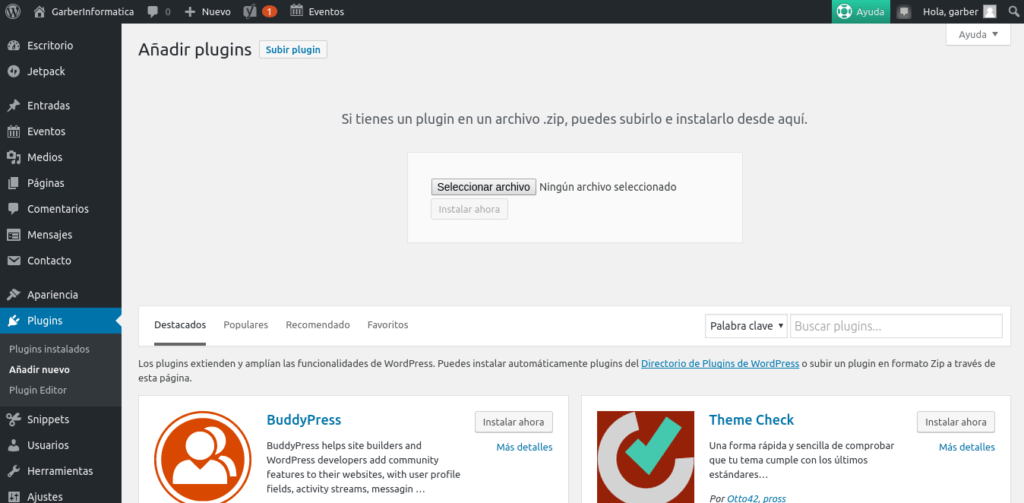
Task: Open Plugin Editor submenu item
Action: pyautogui.click(x=38, y=391)
